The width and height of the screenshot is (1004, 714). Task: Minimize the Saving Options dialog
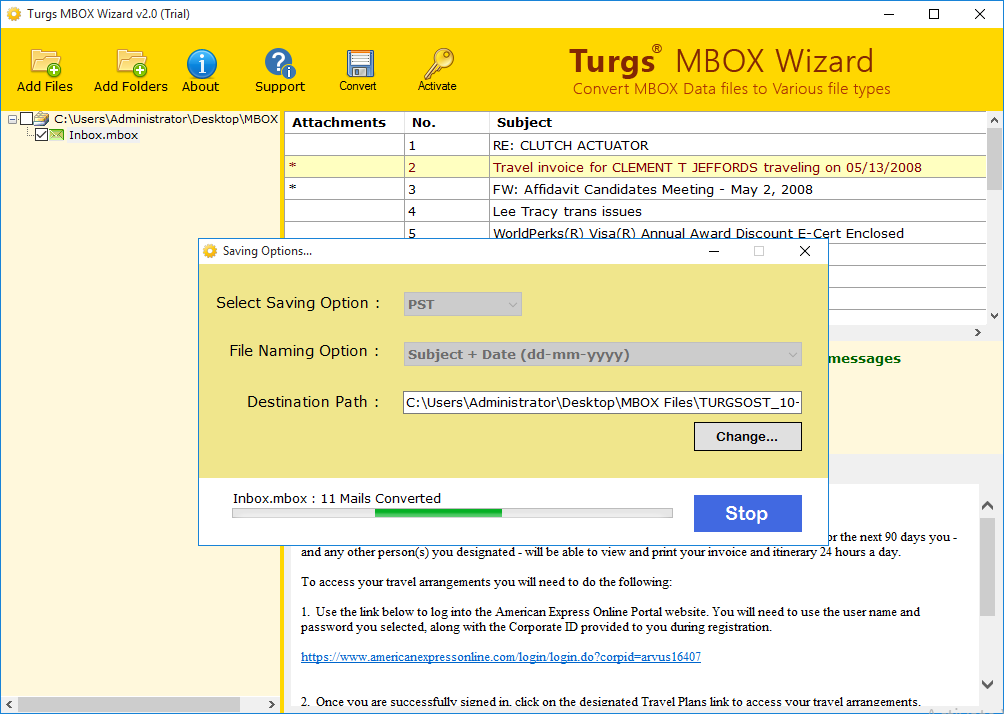tap(714, 251)
